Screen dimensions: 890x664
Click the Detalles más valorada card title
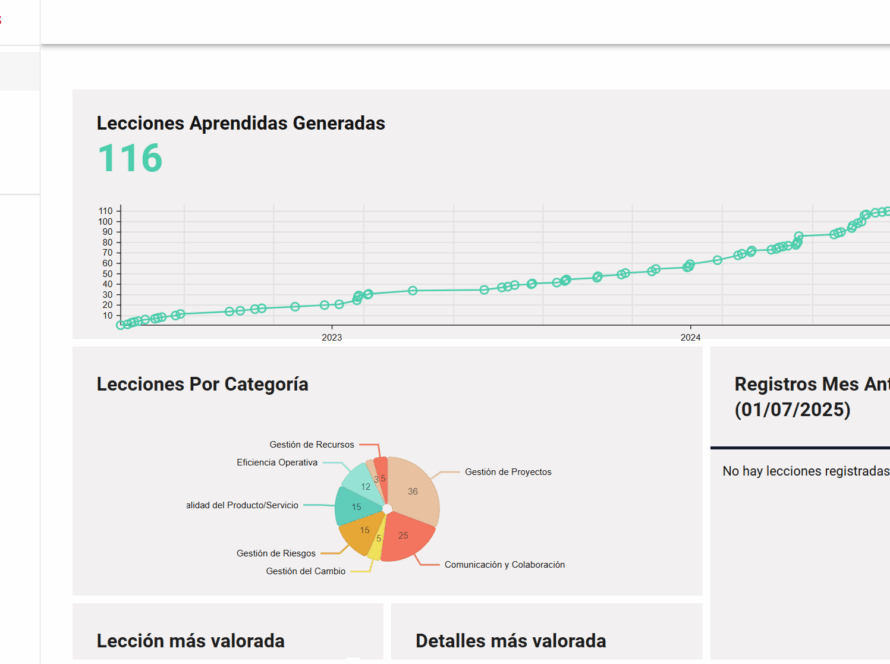(511, 641)
